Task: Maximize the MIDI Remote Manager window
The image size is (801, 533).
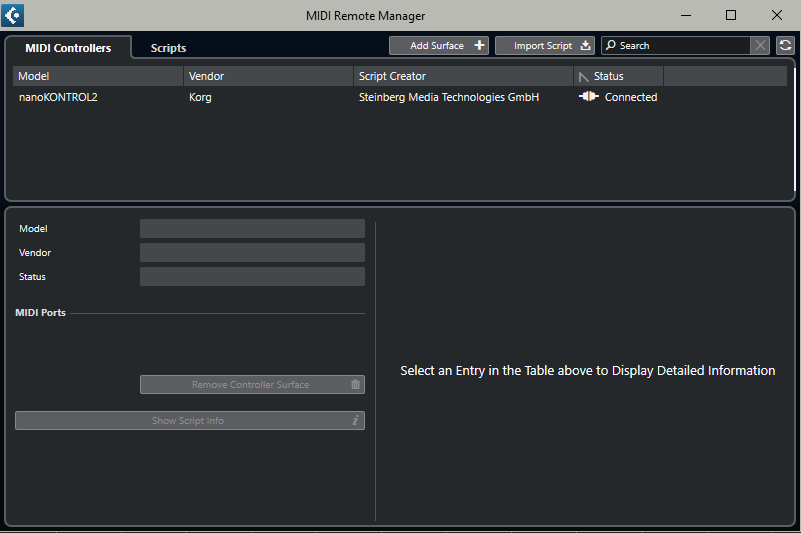Action: click(731, 15)
